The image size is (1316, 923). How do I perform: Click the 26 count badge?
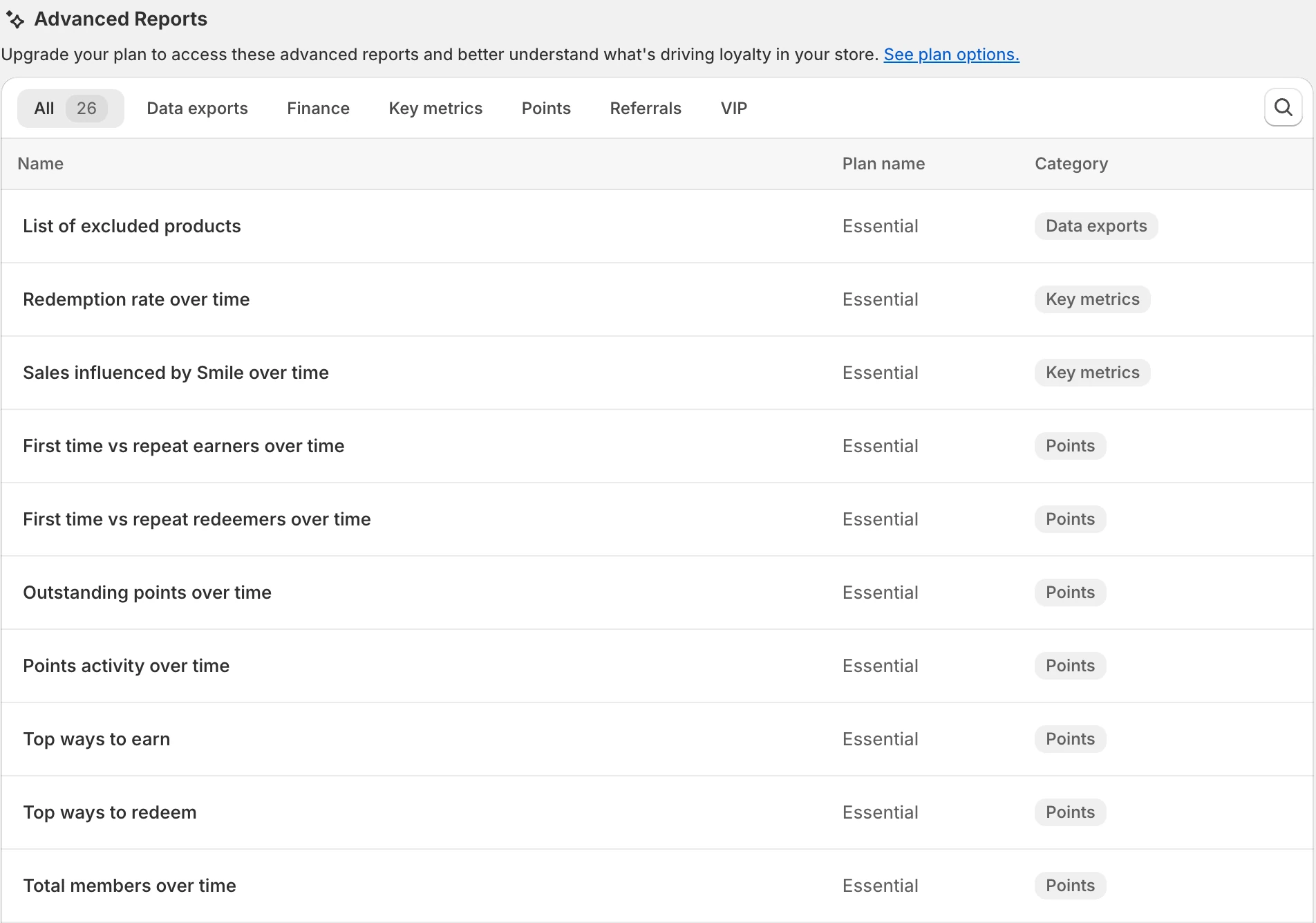(x=86, y=109)
